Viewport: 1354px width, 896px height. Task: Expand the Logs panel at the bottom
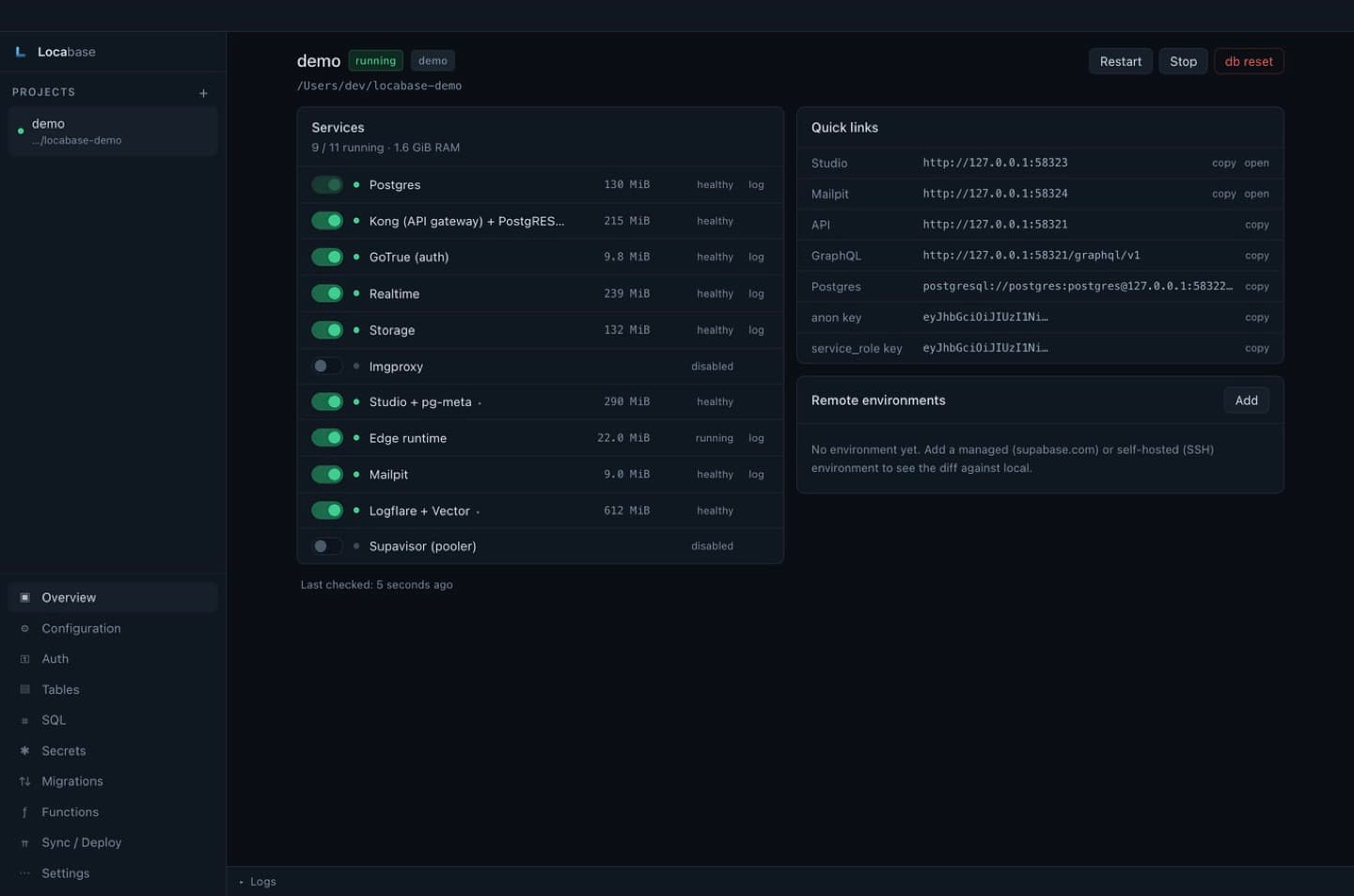[x=257, y=882]
